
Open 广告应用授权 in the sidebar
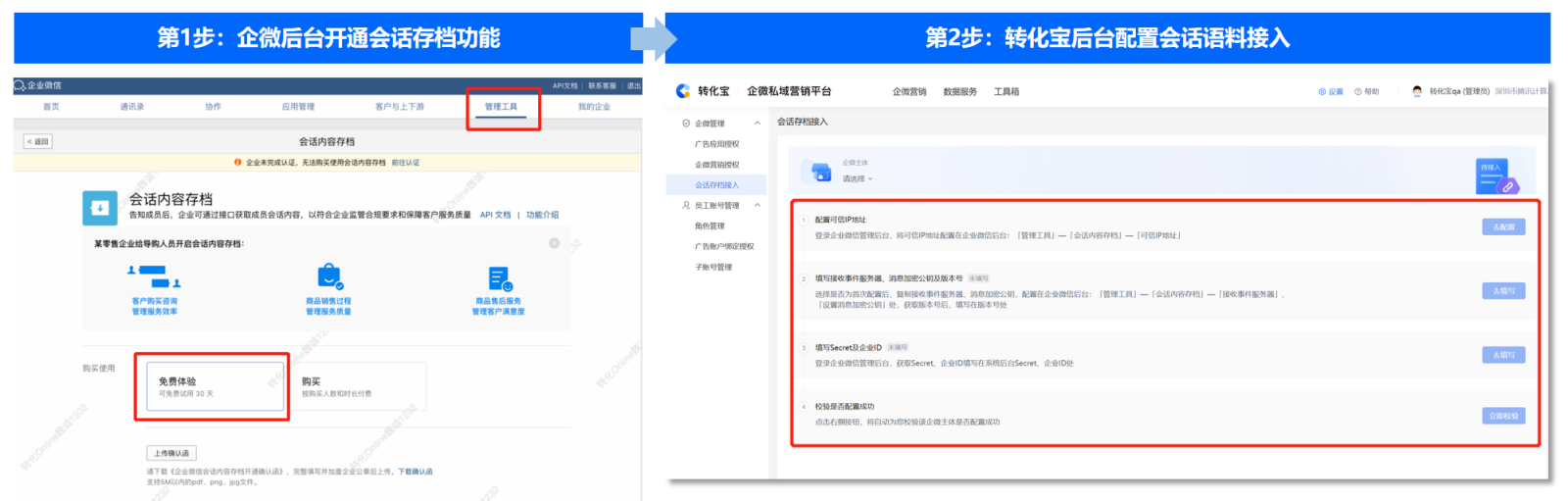[717, 144]
